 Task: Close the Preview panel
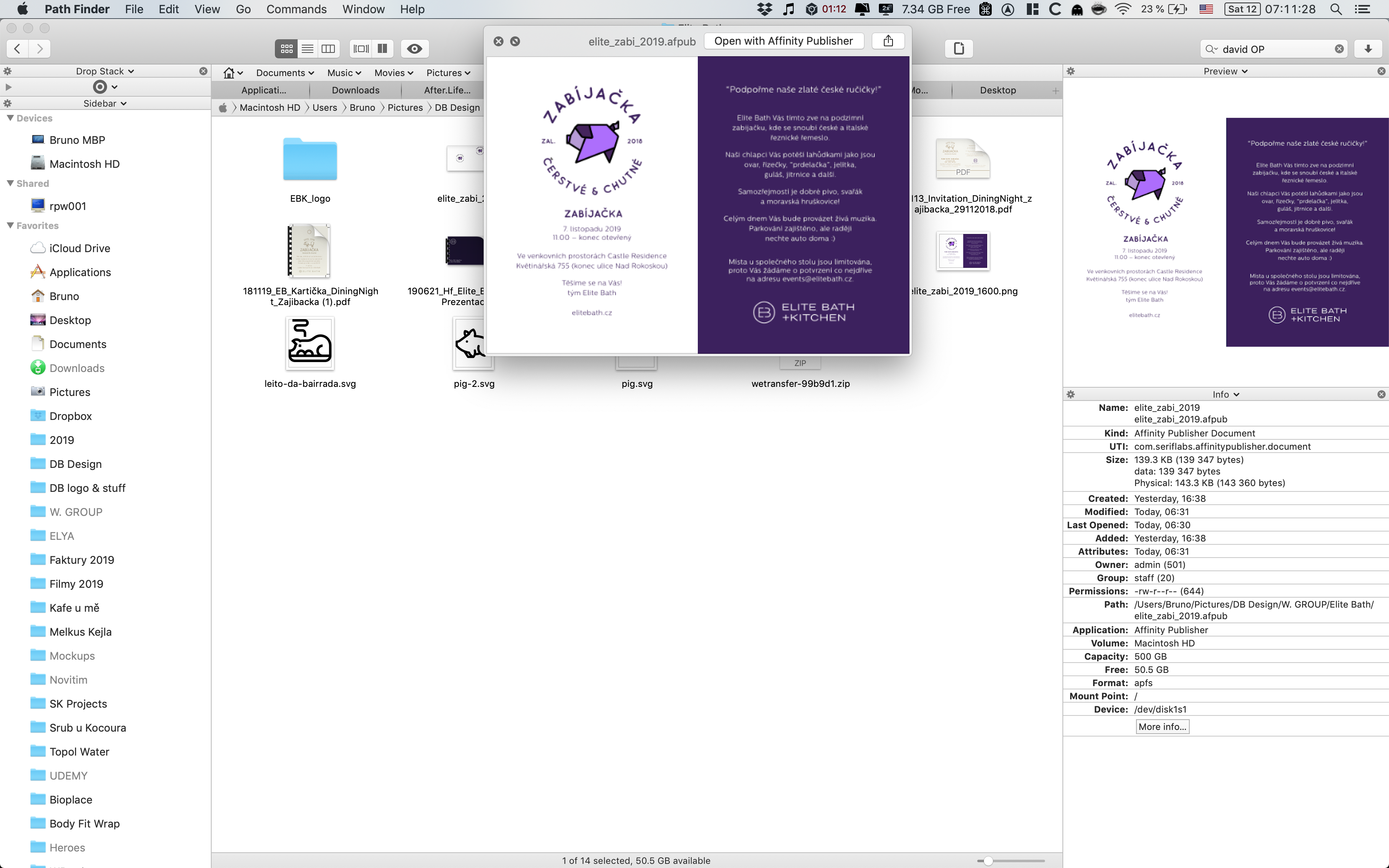click(1381, 71)
